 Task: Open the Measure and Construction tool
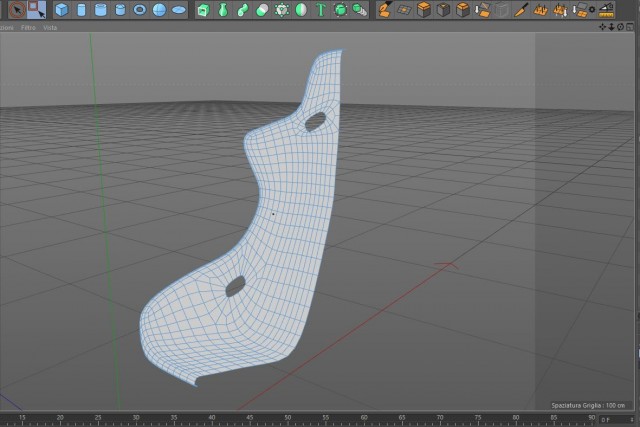607,10
